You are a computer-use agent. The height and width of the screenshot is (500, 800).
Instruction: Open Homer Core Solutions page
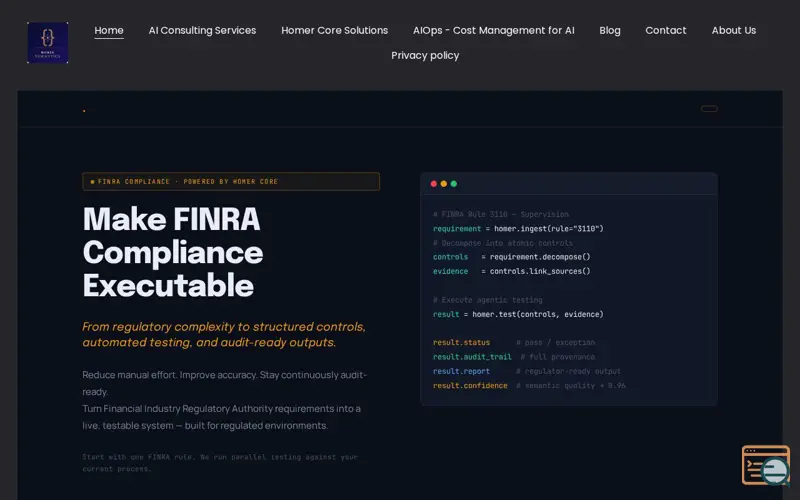(334, 30)
